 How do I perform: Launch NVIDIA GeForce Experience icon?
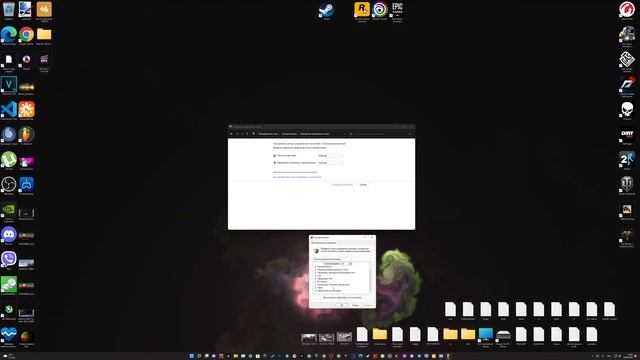(9, 210)
